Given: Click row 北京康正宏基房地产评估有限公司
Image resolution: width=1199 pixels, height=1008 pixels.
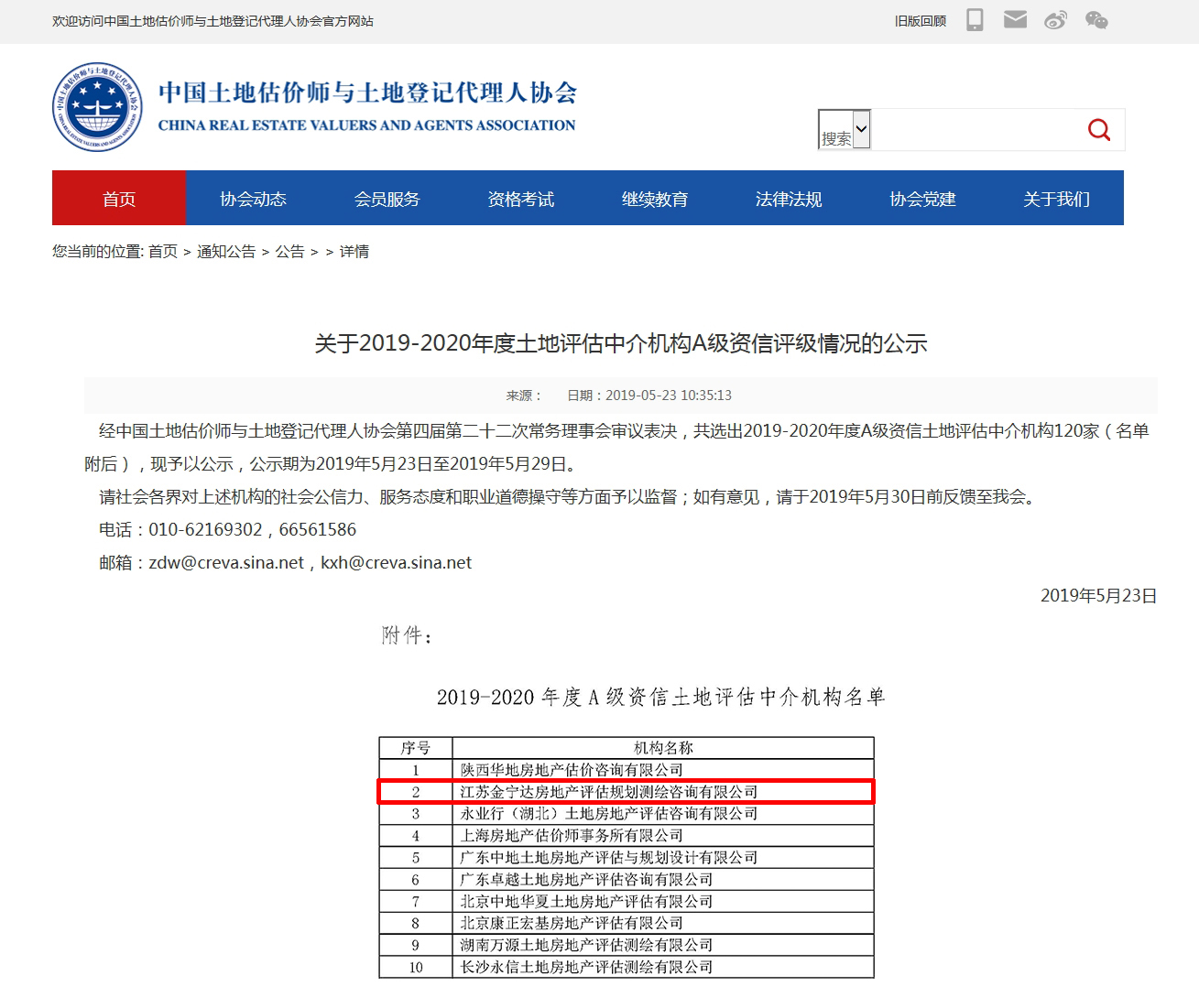Looking at the screenshot, I should point(627,924).
